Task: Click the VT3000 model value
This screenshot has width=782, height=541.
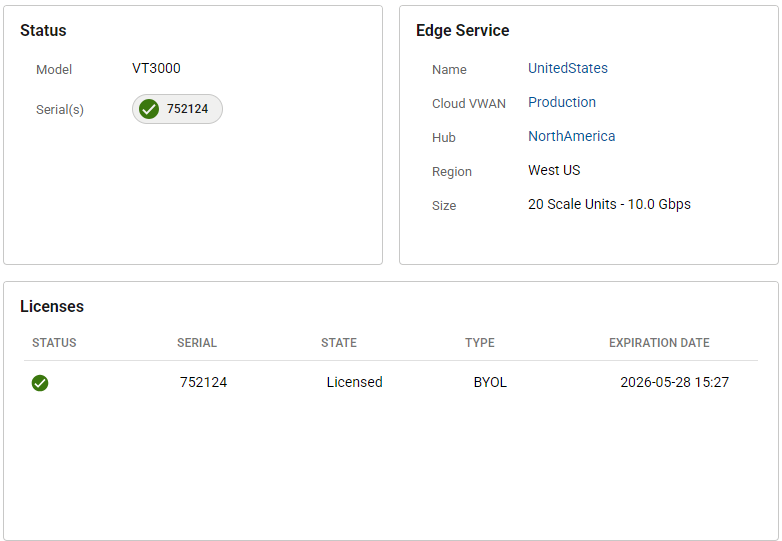Action: point(156,68)
